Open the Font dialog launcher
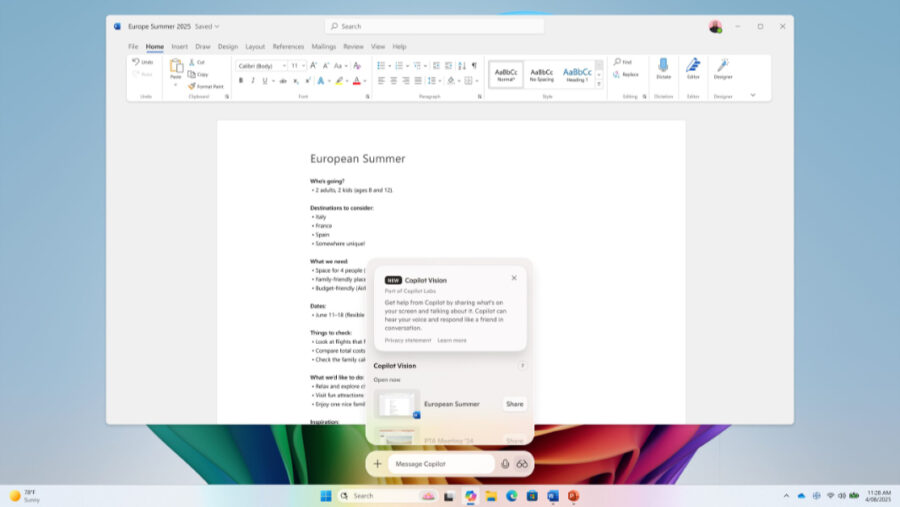Viewport: 900px width, 507px height. pyautogui.click(x=368, y=97)
